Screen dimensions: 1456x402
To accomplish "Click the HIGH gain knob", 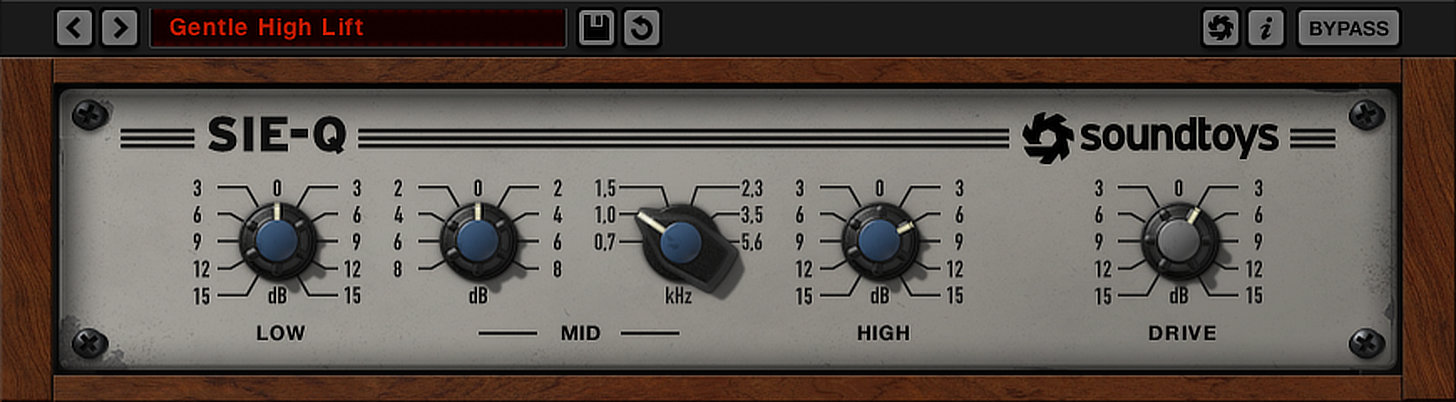I will tap(879, 241).
